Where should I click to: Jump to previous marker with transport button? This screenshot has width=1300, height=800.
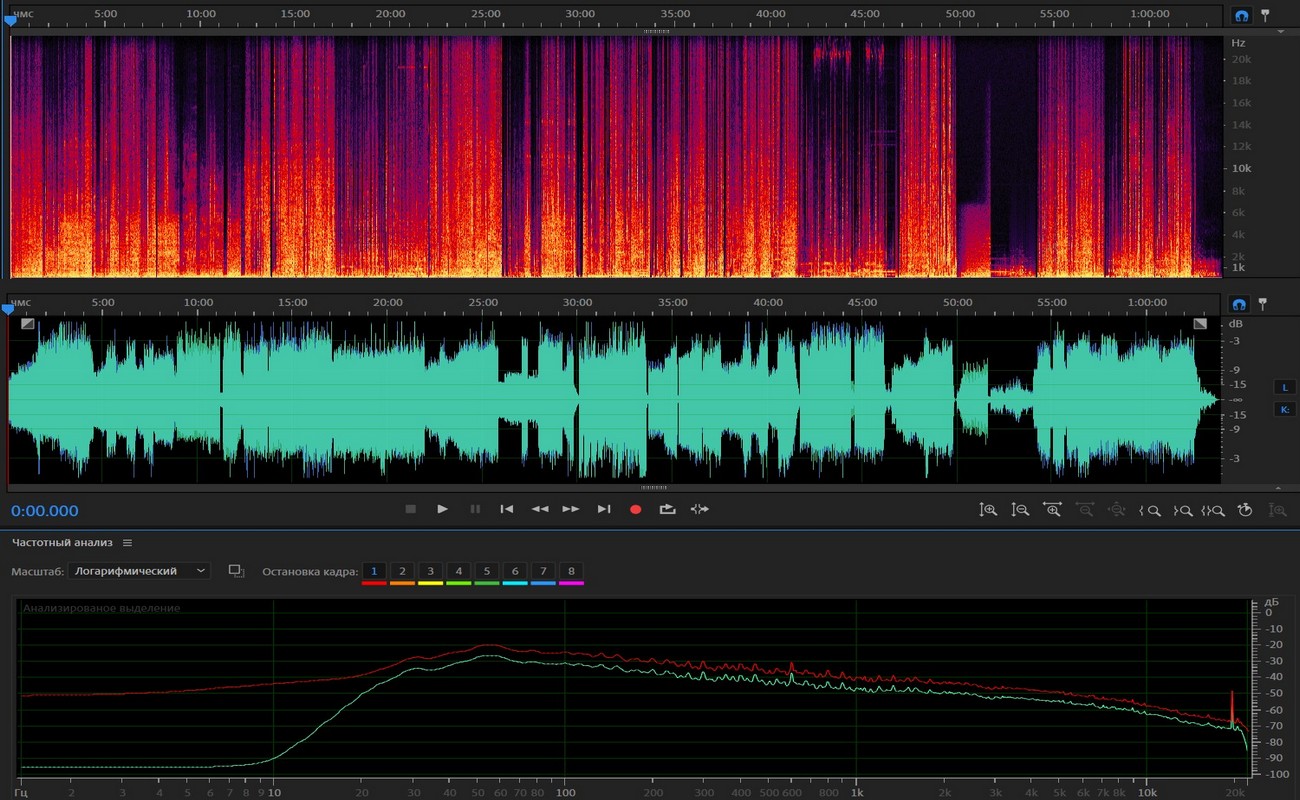pyautogui.click(x=507, y=509)
